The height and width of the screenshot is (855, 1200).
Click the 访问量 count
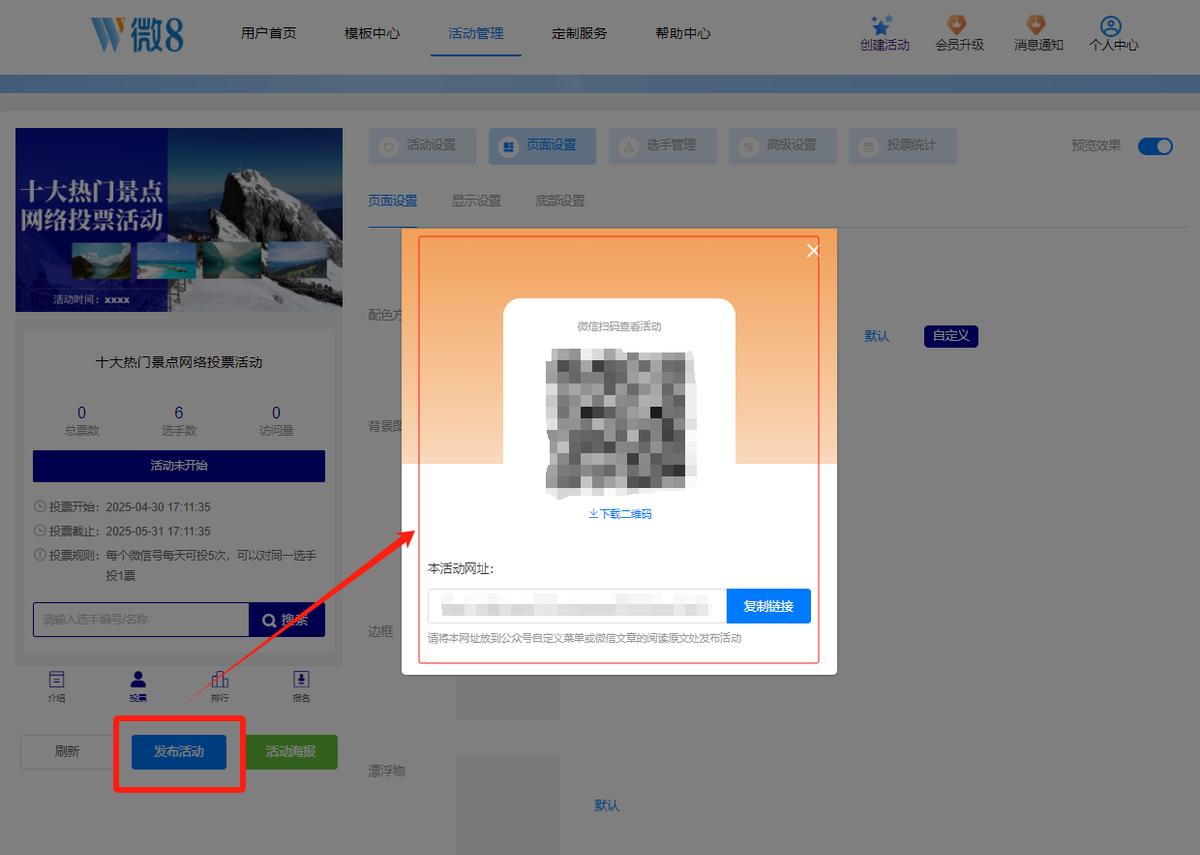tap(276, 413)
